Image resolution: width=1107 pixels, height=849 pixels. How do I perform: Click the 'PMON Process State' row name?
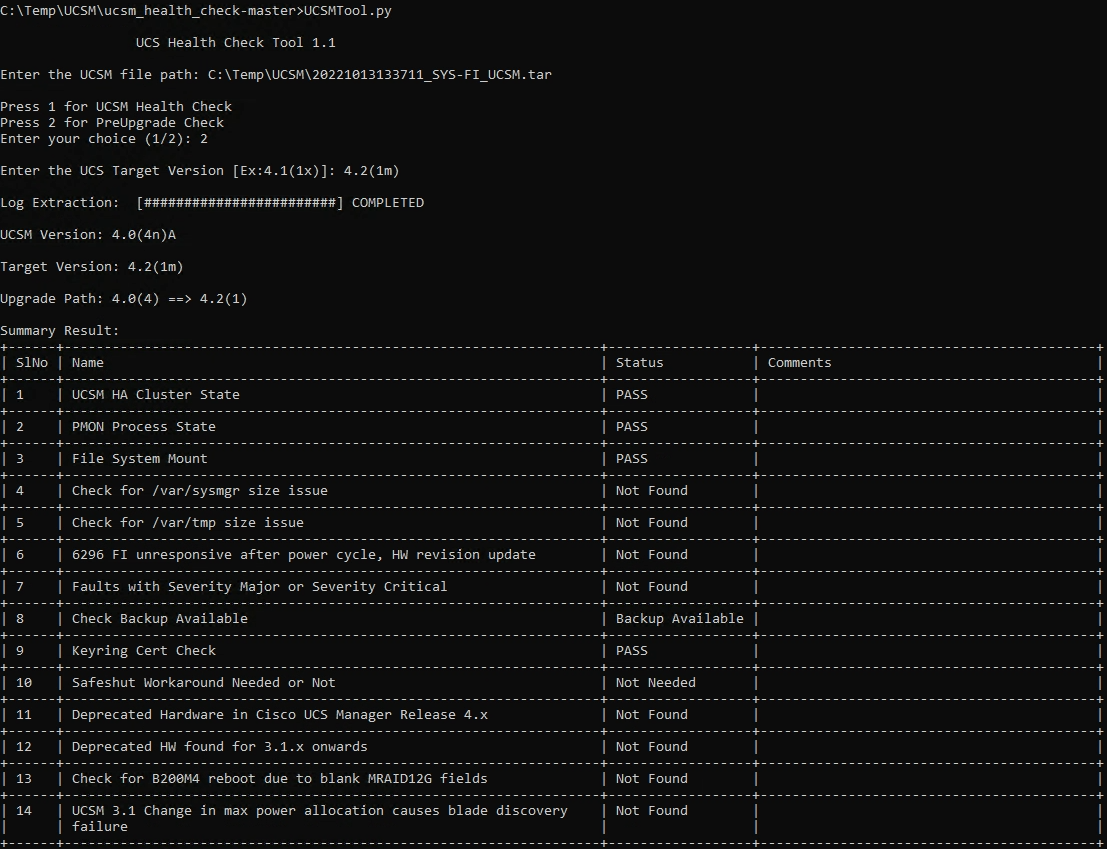point(144,427)
